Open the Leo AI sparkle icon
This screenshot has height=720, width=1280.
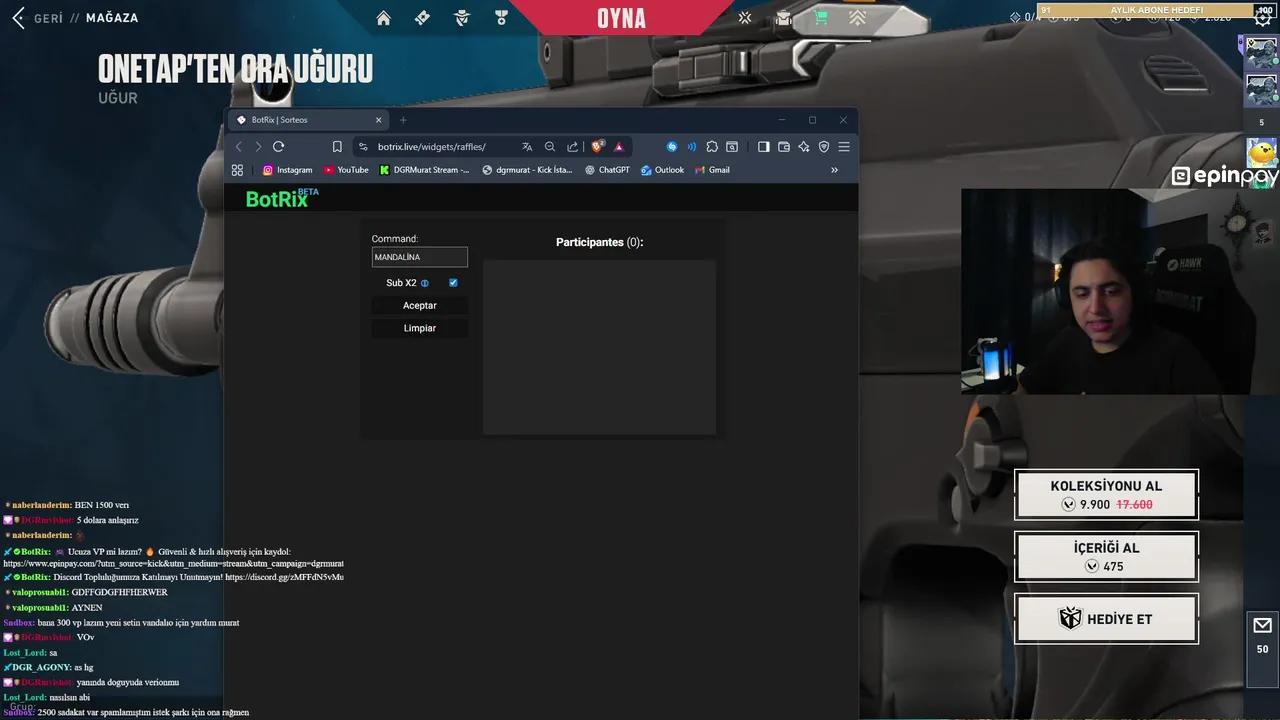coord(804,147)
